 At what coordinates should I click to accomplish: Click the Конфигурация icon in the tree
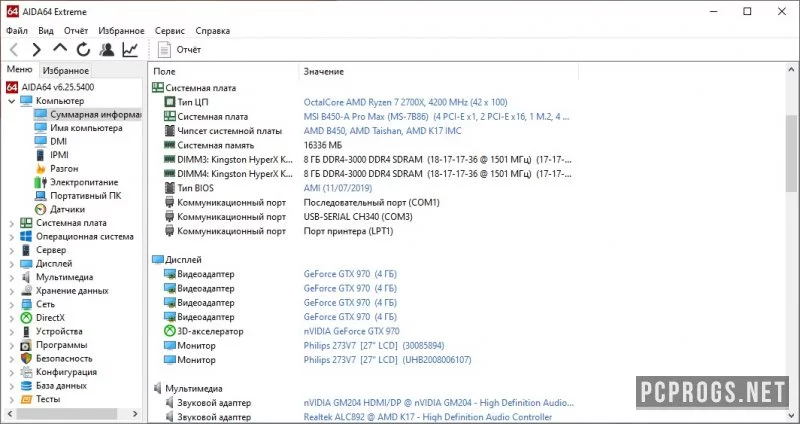click(26, 372)
